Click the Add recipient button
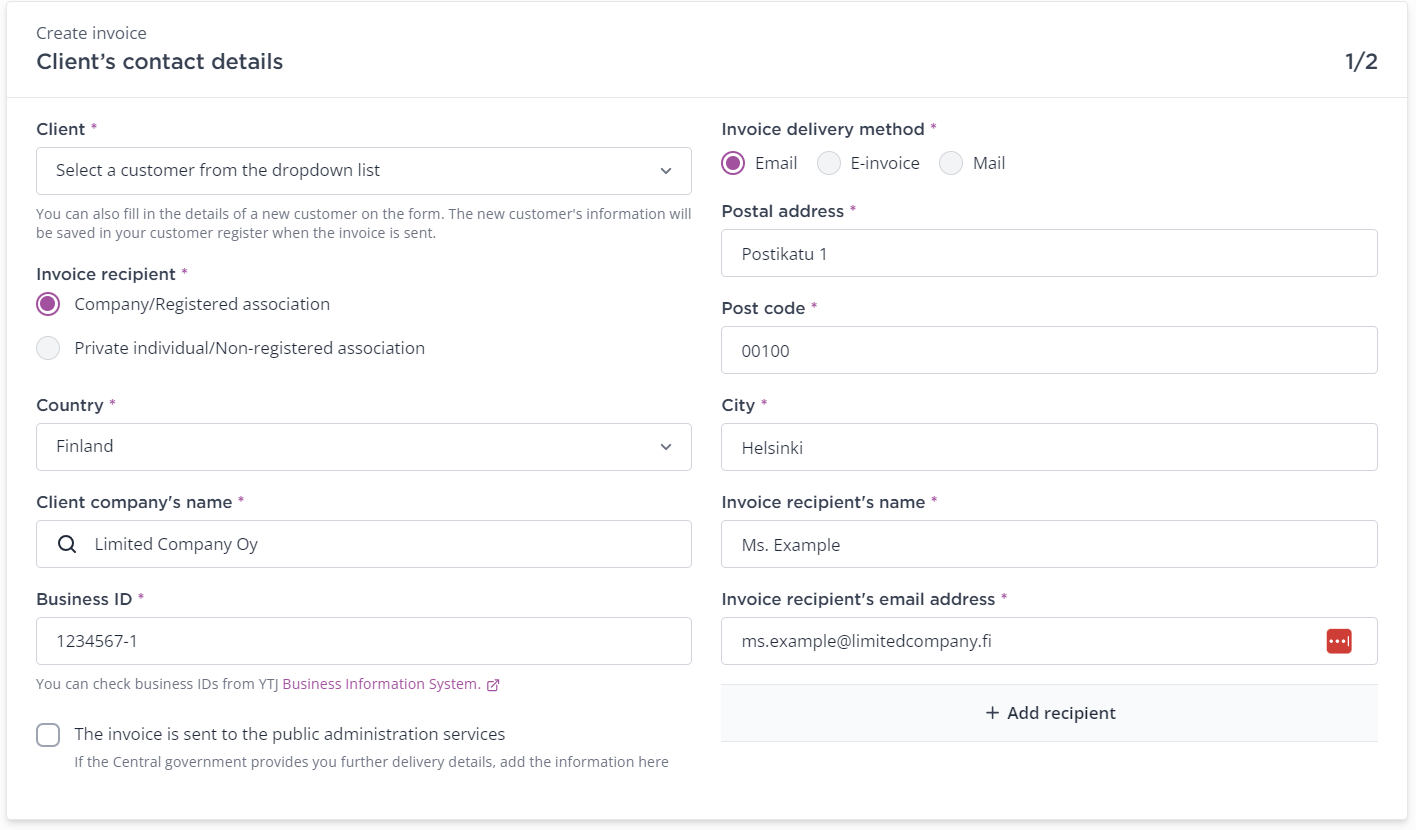1416x830 pixels. click(x=1049, y=713)
